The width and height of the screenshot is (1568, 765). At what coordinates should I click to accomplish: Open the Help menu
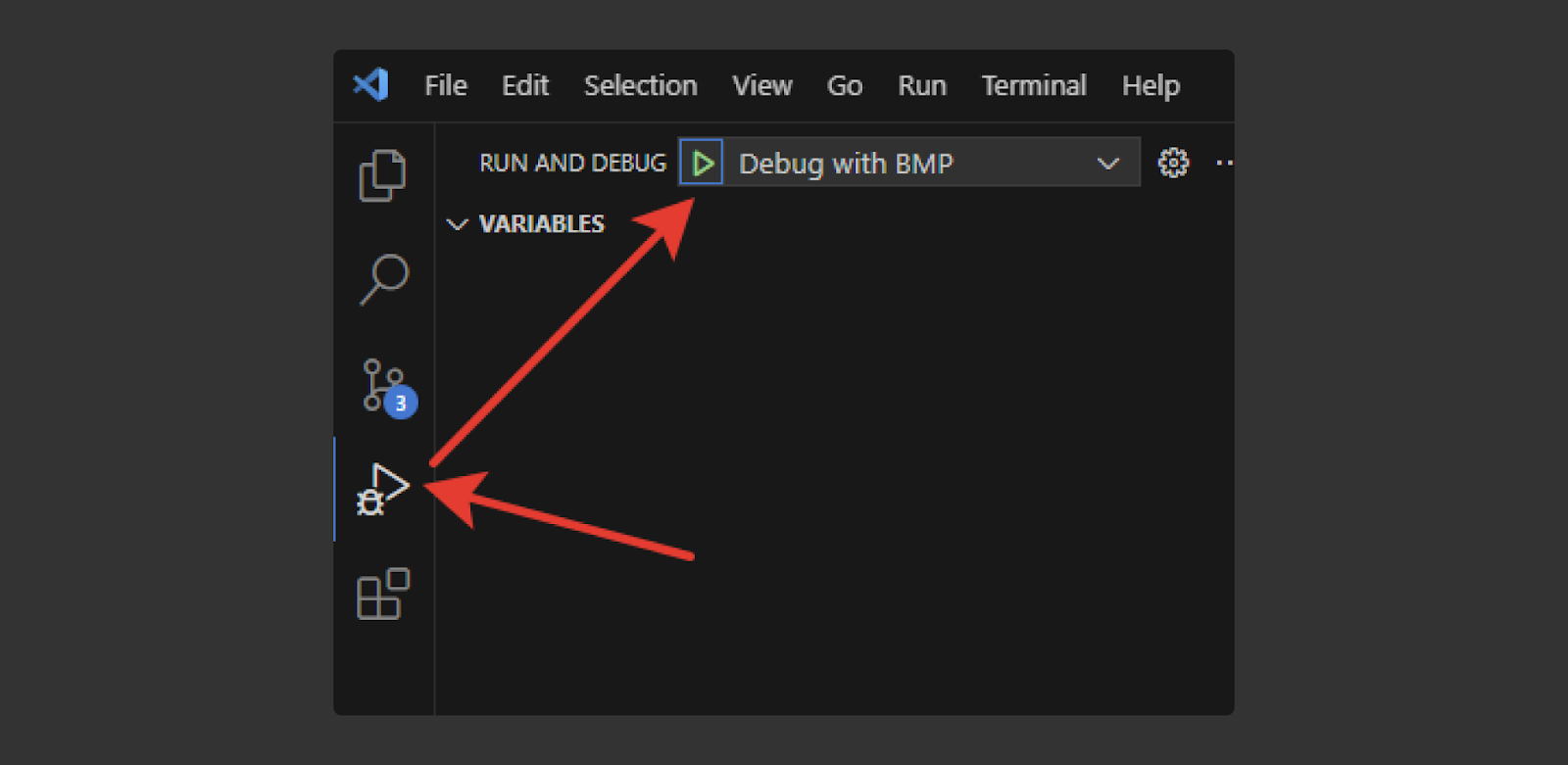pos(1151,86)
